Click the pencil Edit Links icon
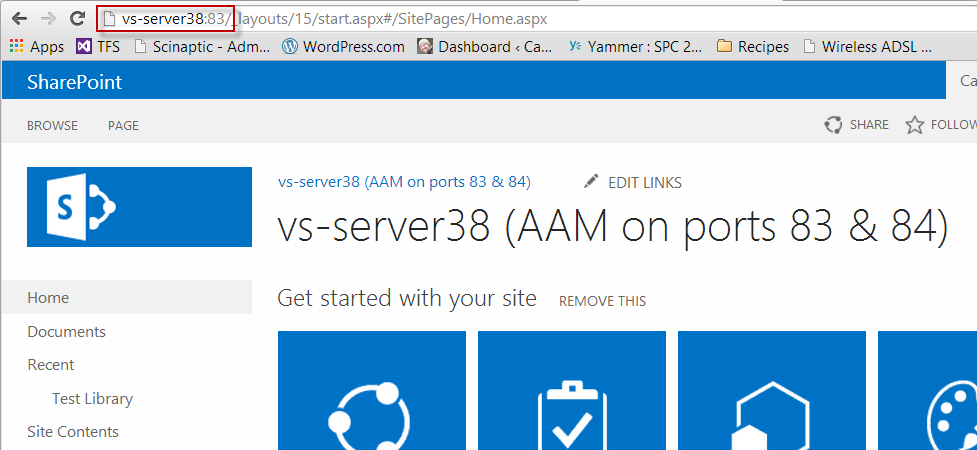This screenshot has width=977, height=450. tap(591, 182)
